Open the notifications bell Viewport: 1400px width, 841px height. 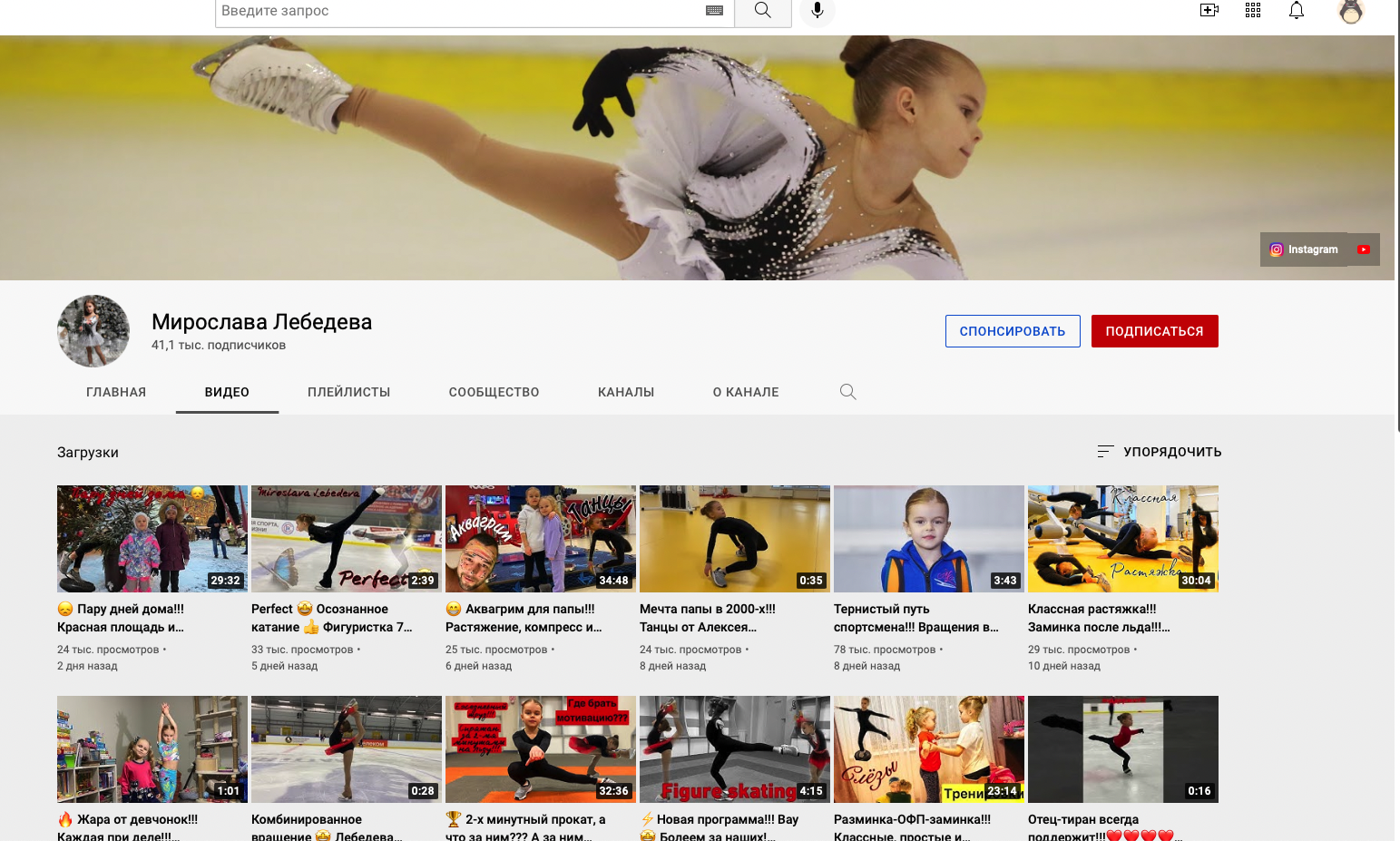tap(1297, 11)
